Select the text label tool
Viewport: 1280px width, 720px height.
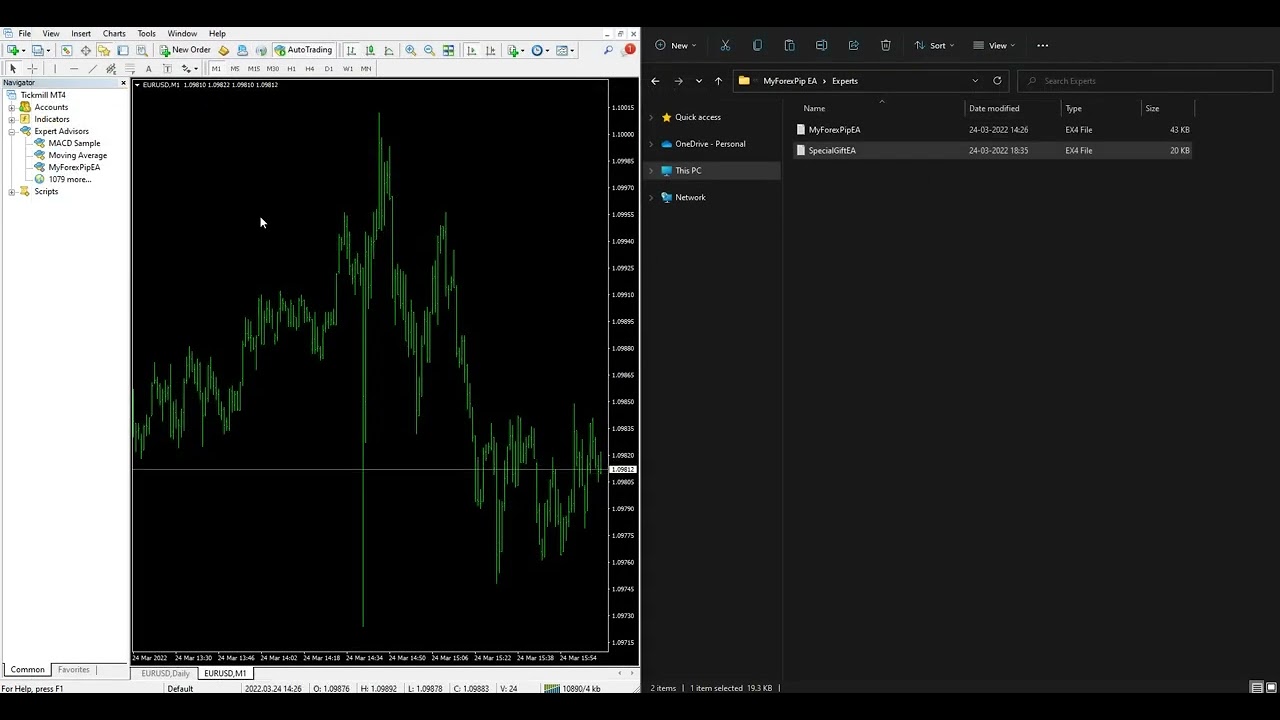[167, 69]
